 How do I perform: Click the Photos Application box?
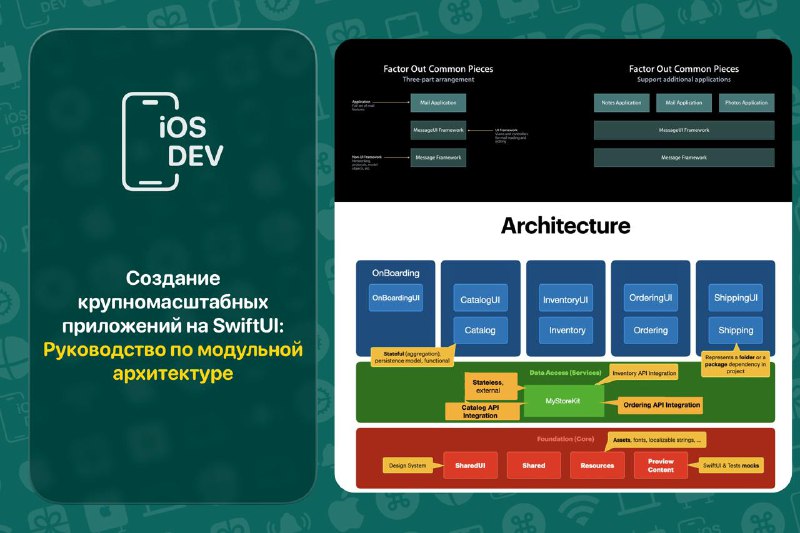tap(746, 103)
